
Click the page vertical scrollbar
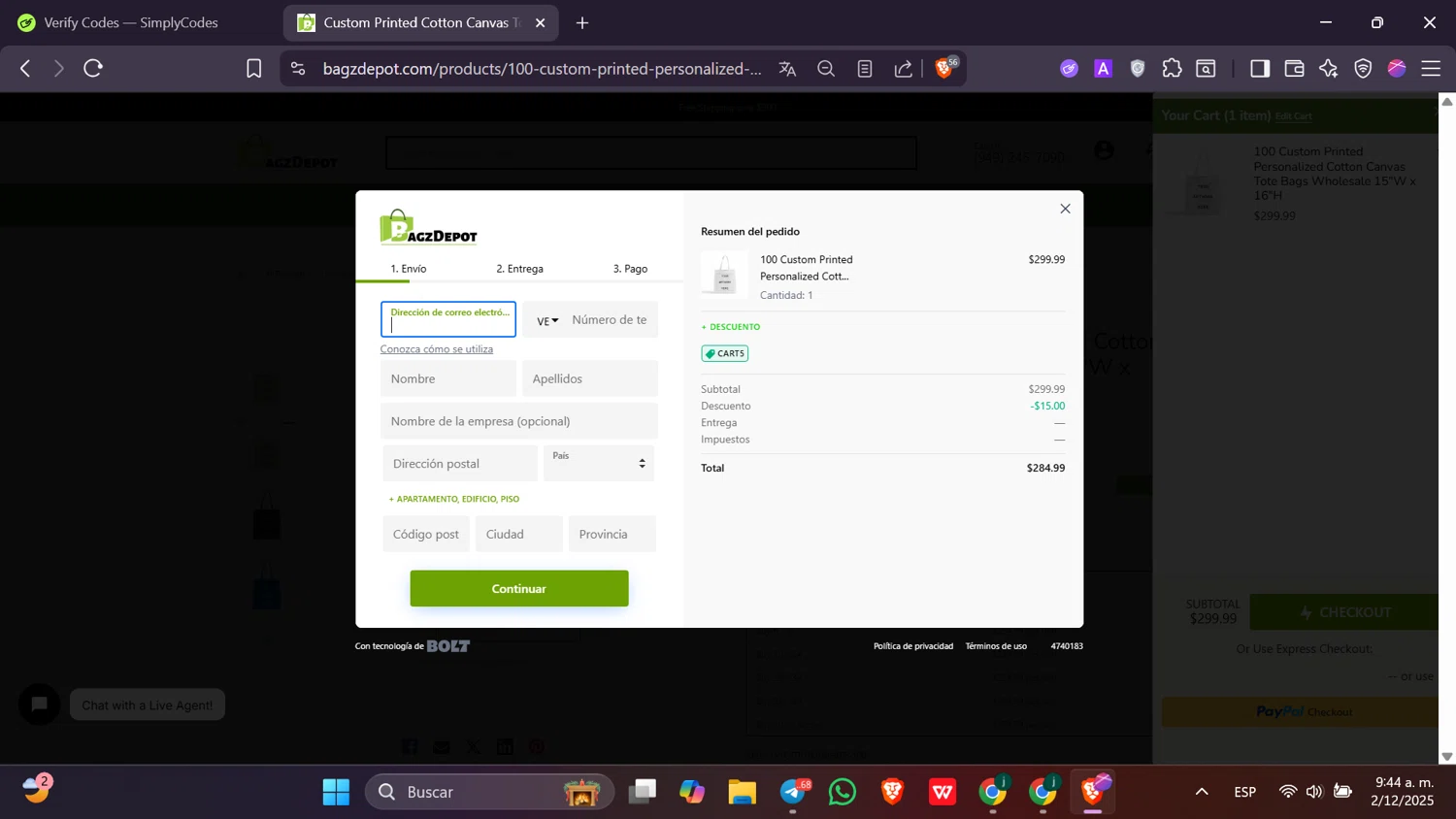(x=1447, y=427)
